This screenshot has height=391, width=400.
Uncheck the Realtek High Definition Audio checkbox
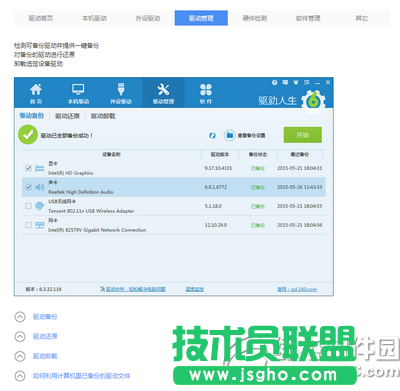[x=28, y=187]
